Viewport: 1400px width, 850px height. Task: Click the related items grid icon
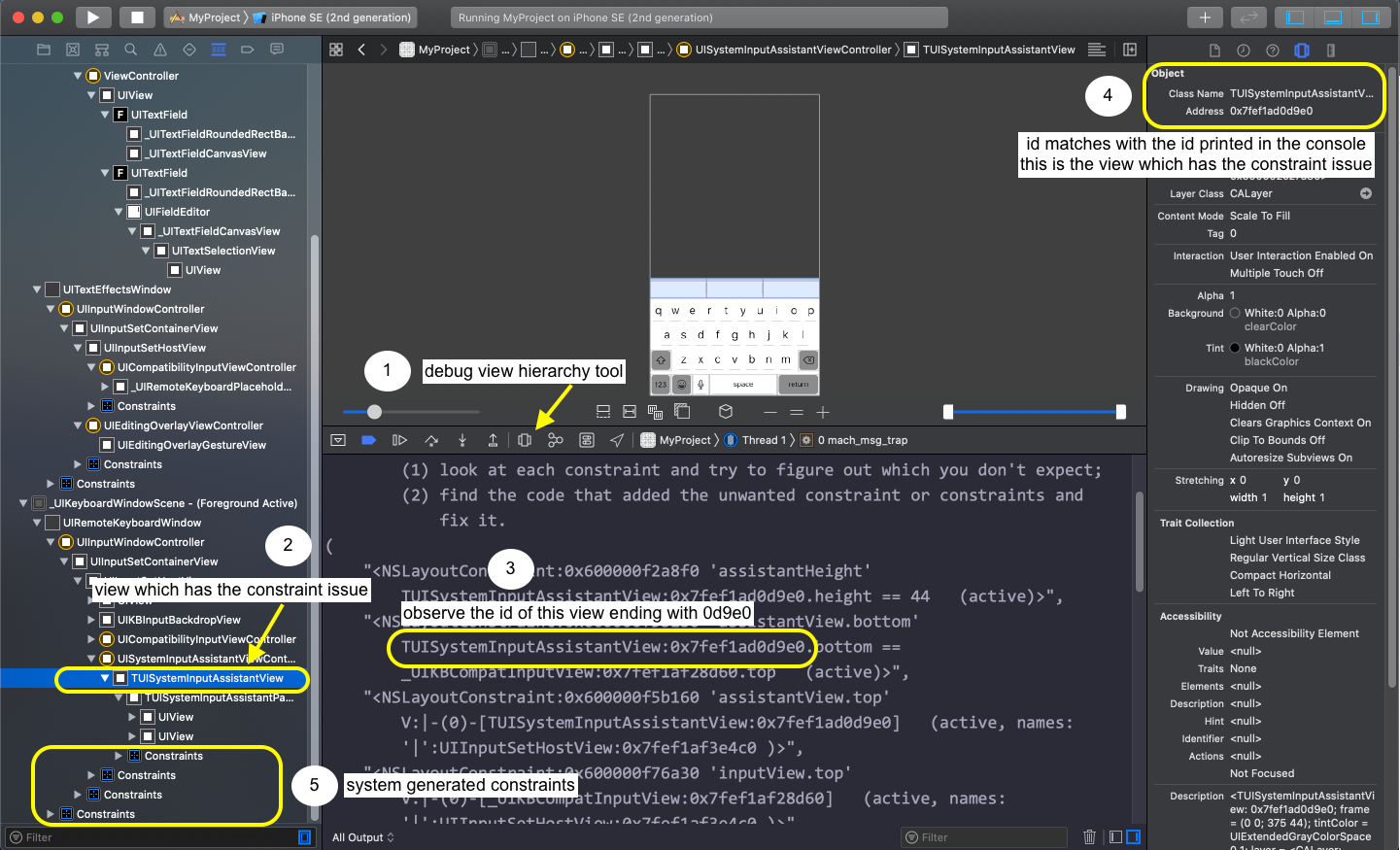click(336, 50)
